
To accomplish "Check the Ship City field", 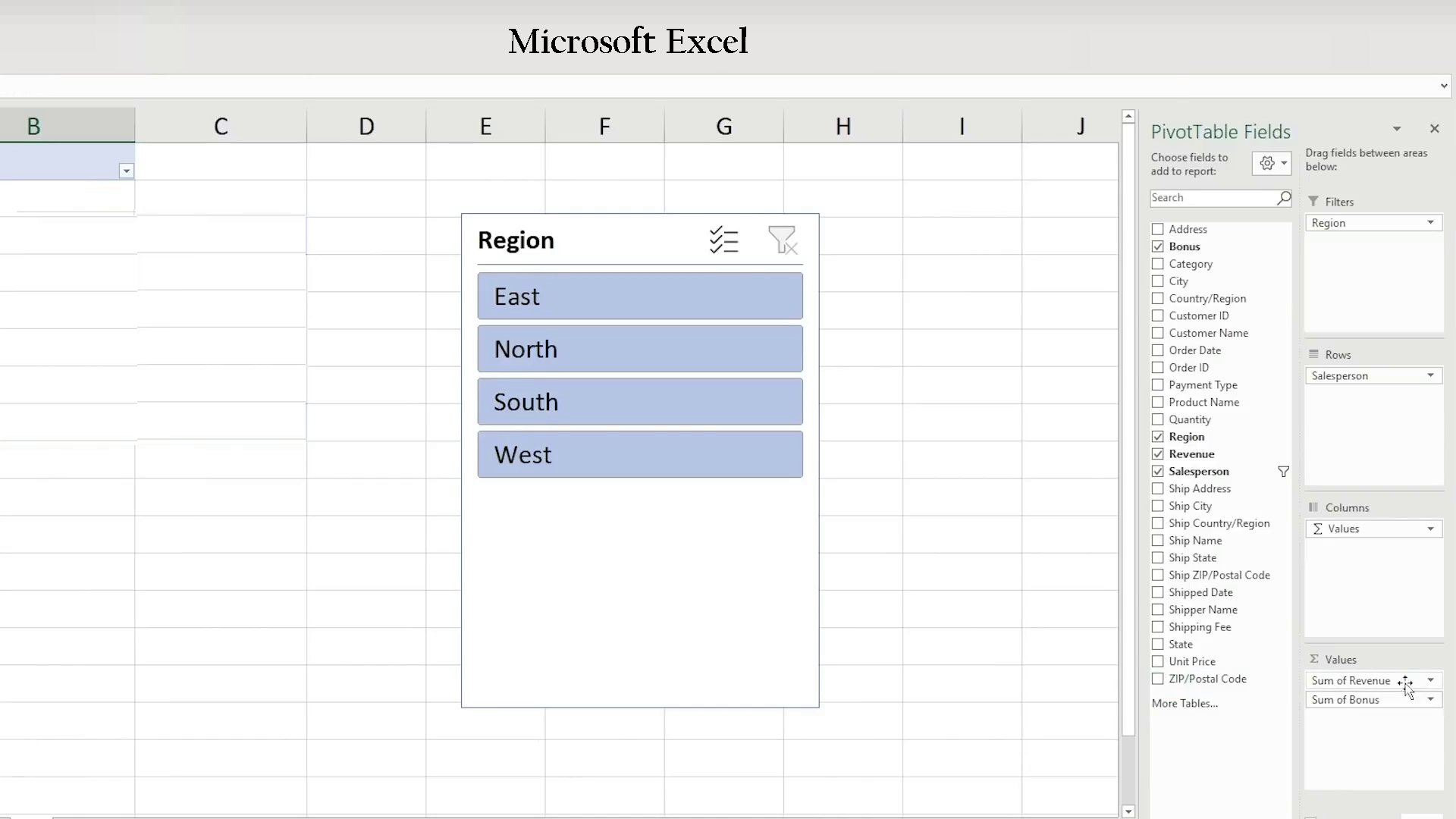I will 1157,507.
